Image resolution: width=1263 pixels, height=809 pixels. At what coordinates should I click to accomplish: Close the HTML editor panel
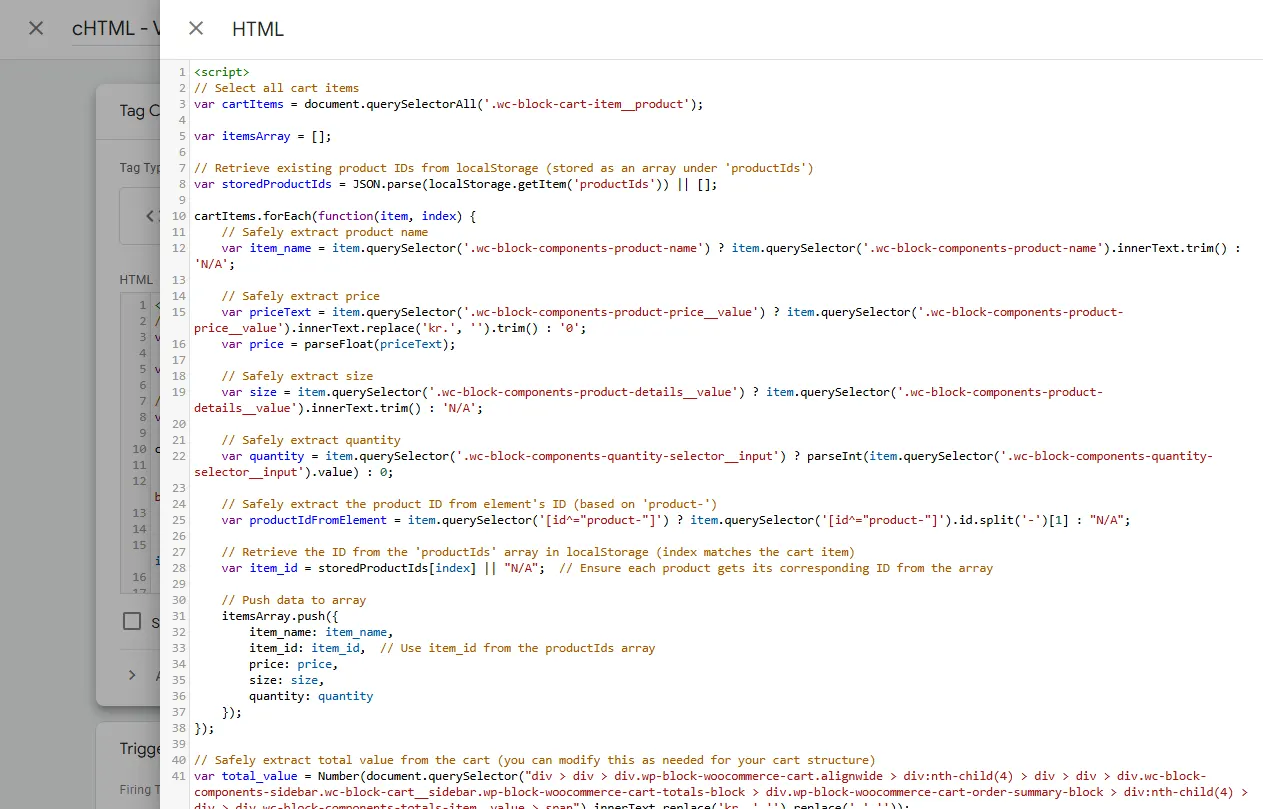coord(196,29)
